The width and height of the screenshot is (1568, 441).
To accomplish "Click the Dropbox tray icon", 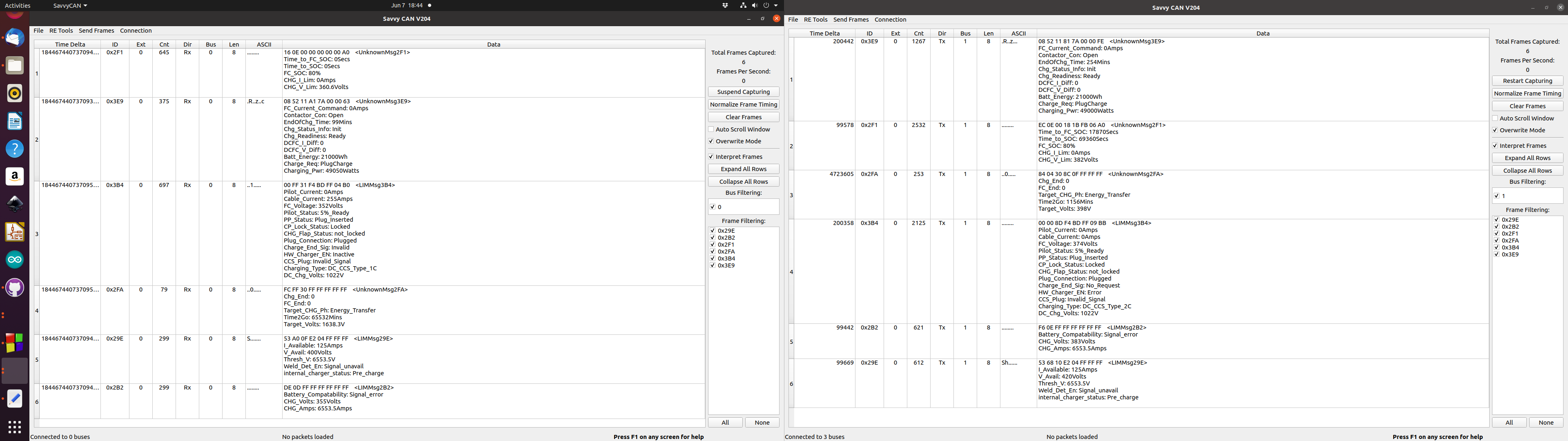I will click(x=725, y=5).
